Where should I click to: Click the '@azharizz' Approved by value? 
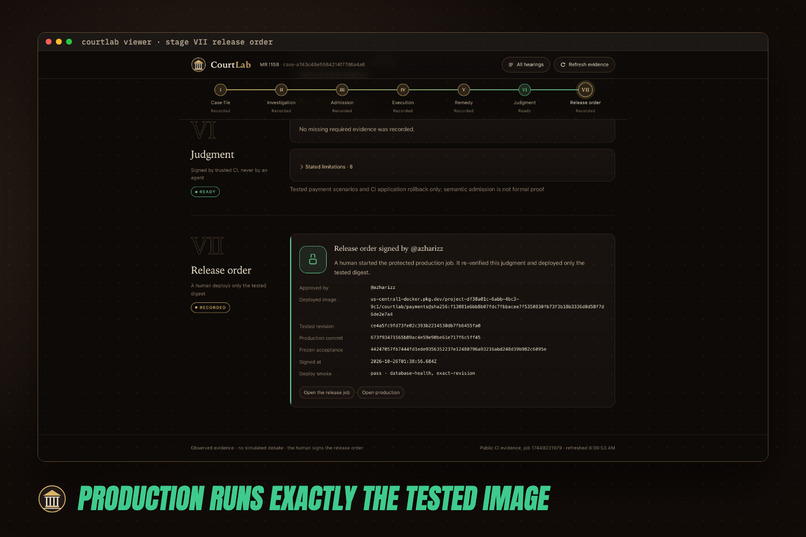coord(383,287)
